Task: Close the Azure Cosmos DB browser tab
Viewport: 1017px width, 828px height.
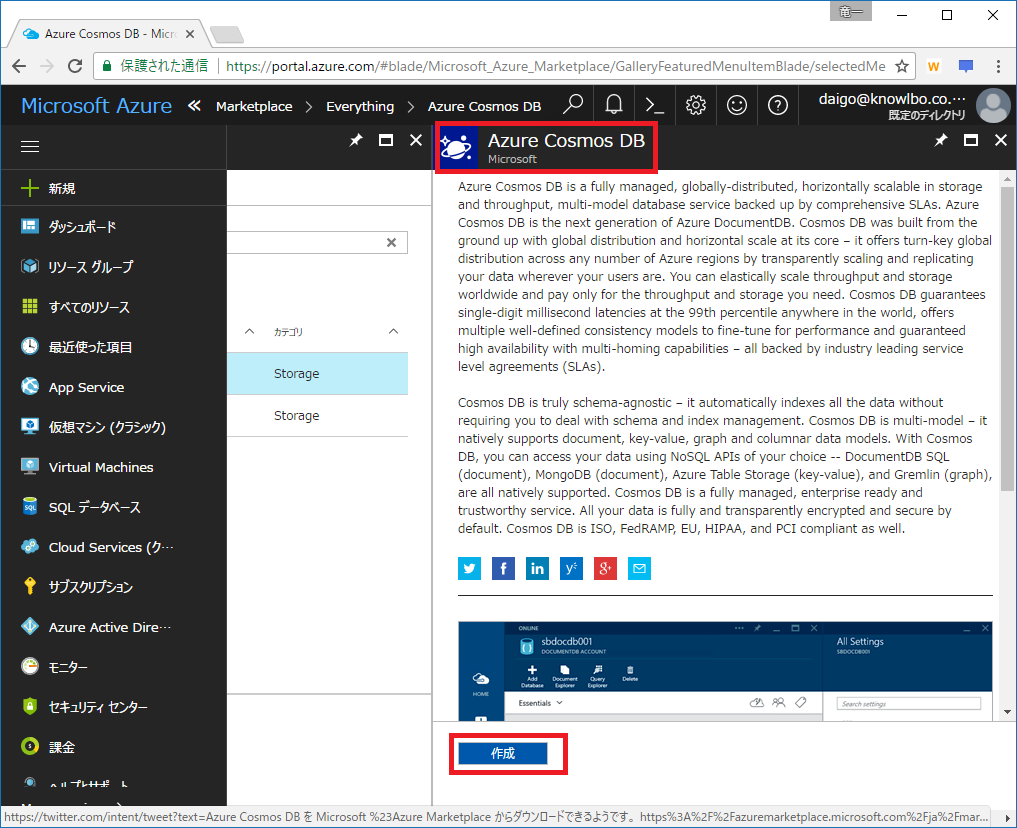Action: tap(190, 34)
